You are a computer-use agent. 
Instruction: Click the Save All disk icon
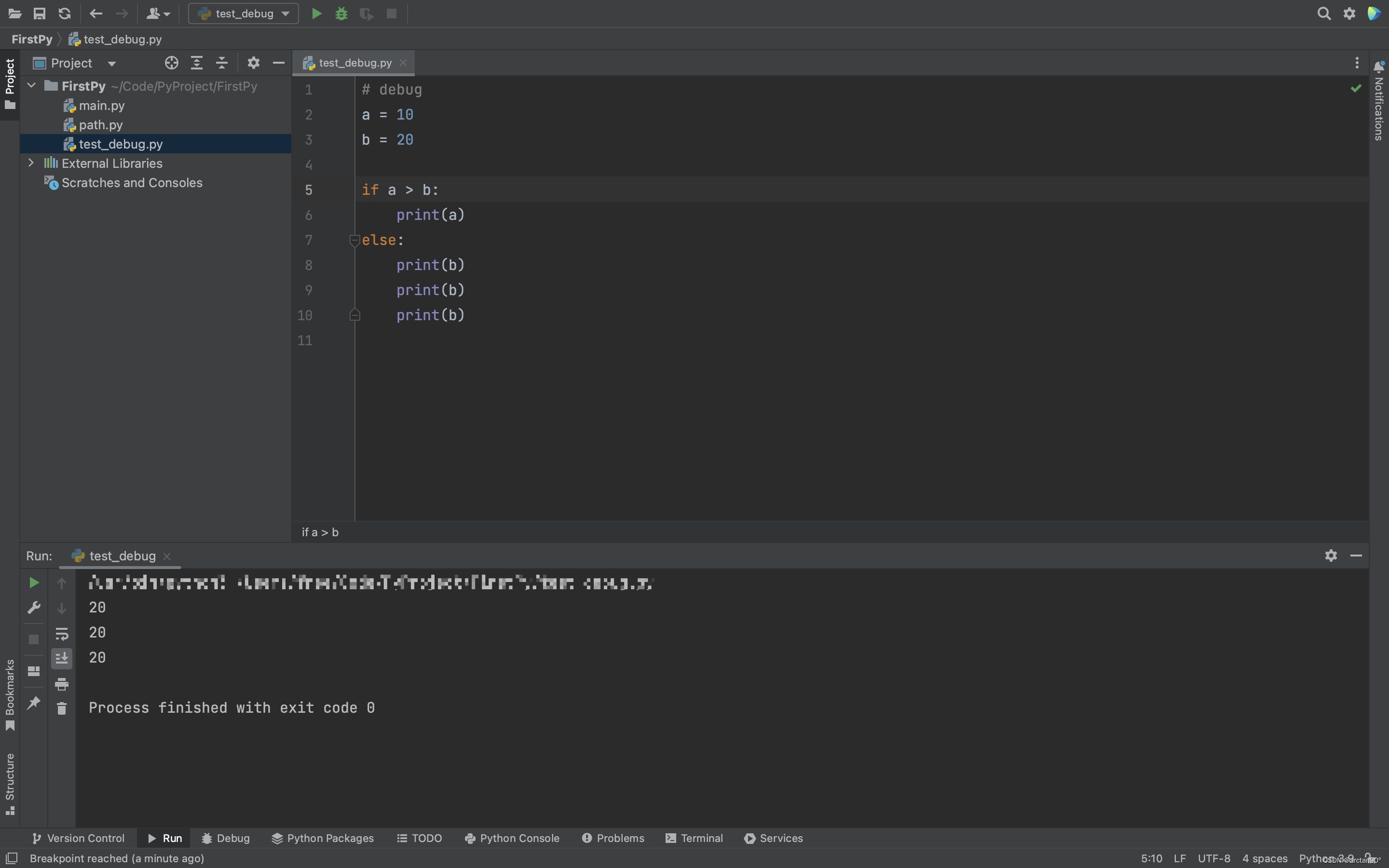40,14
